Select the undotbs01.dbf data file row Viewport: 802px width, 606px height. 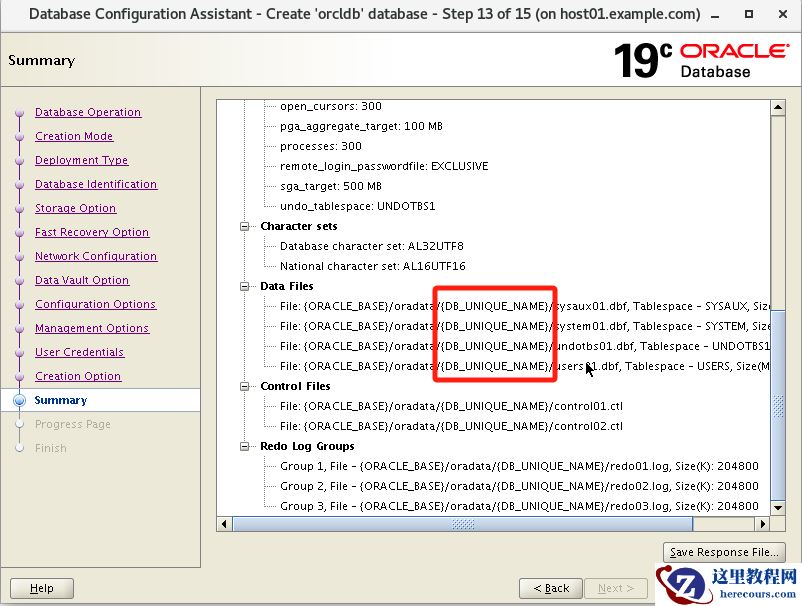[x=524, y=346]
